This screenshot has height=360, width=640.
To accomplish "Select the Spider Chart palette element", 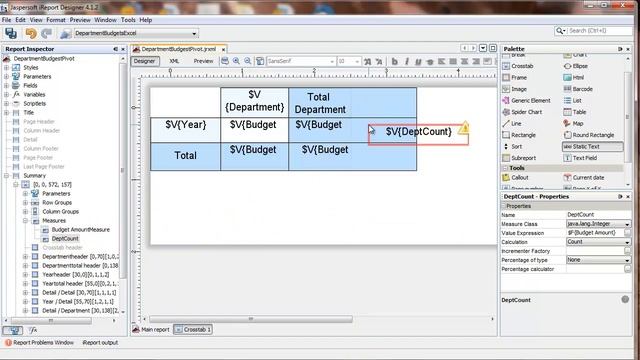I will (x=522, y=111).
